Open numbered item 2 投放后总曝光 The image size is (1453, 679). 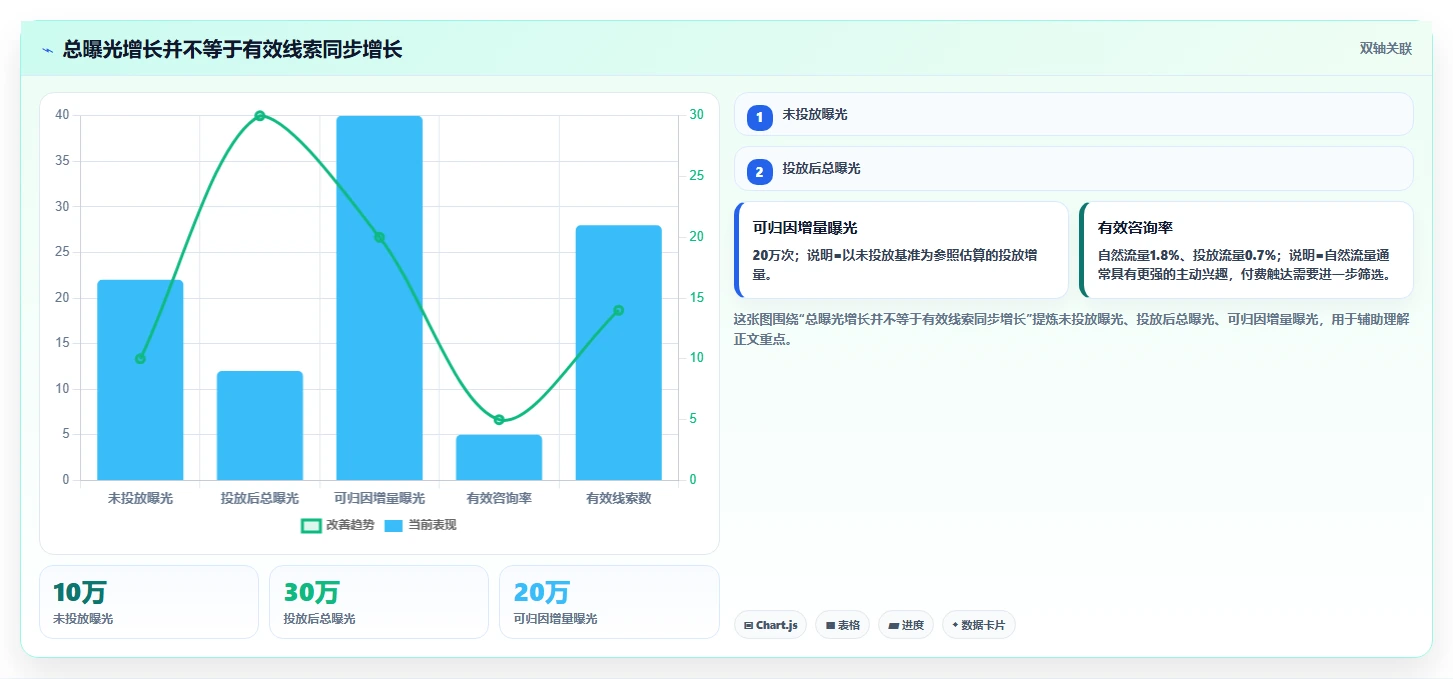pyautogui.click(x=1073, y=169)
